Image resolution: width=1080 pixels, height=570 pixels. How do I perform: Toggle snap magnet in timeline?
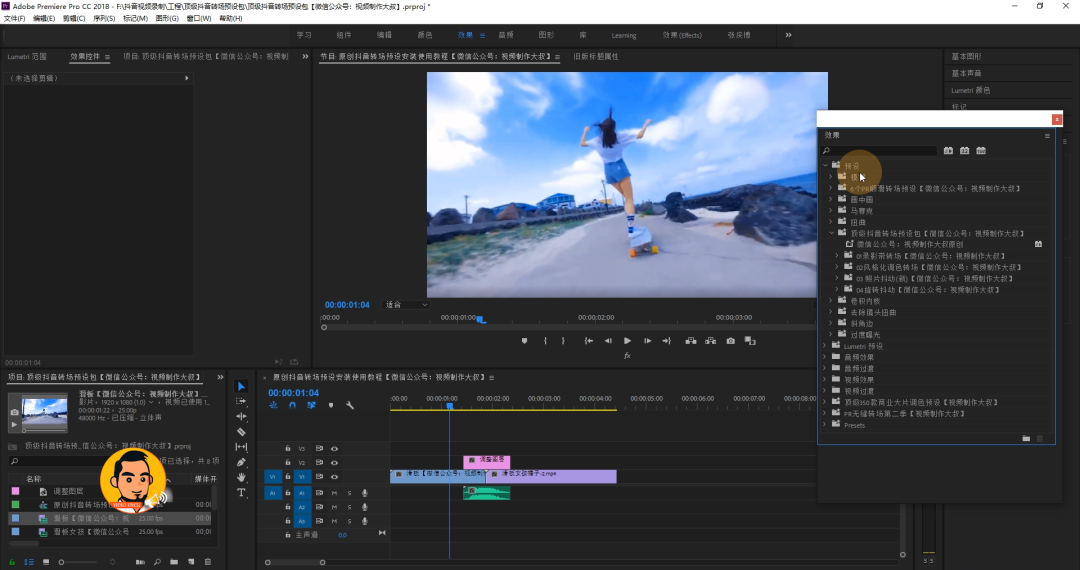tap(292, 405)
